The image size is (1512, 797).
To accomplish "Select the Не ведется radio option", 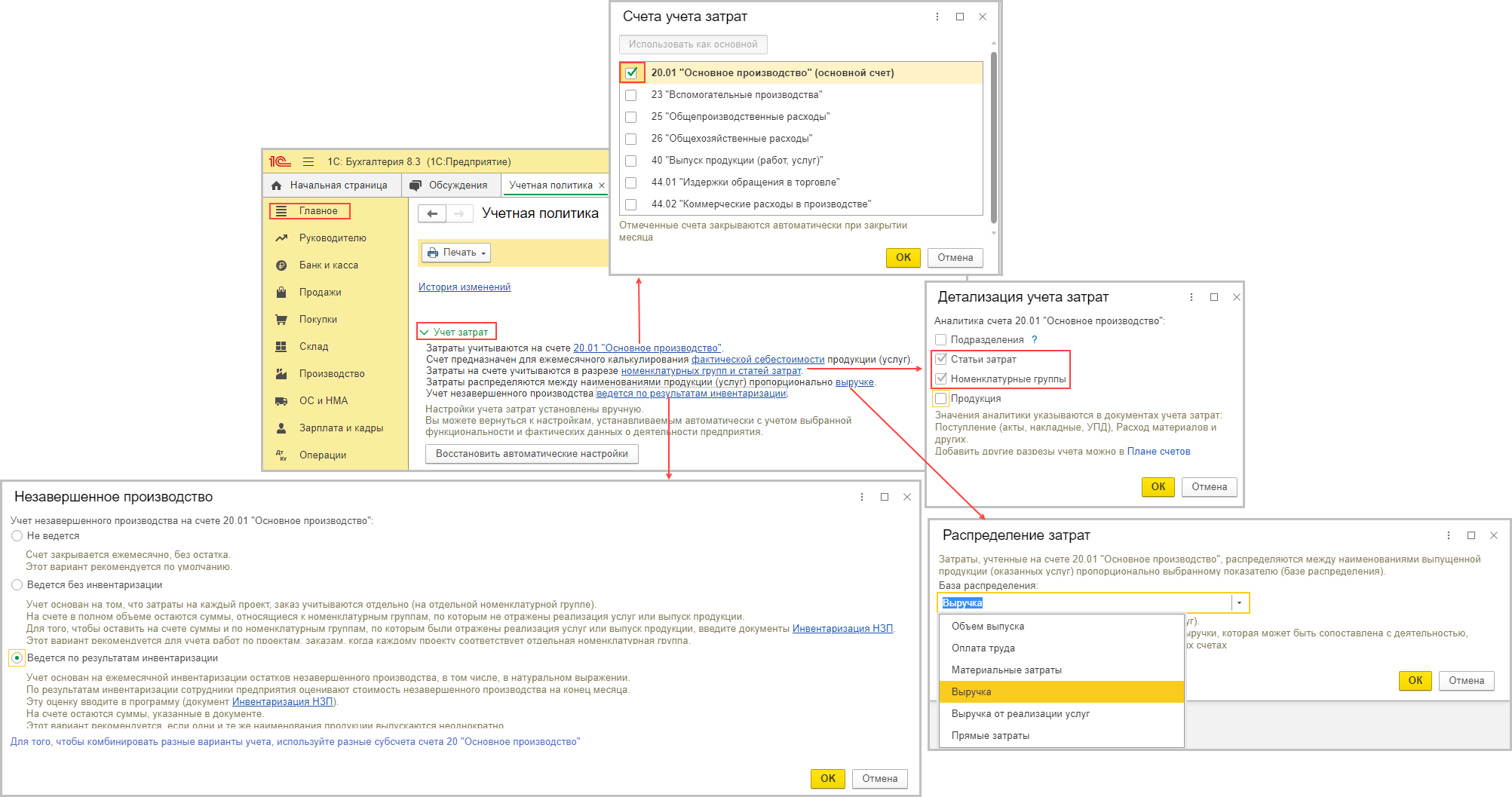I will tap(17, 536).
